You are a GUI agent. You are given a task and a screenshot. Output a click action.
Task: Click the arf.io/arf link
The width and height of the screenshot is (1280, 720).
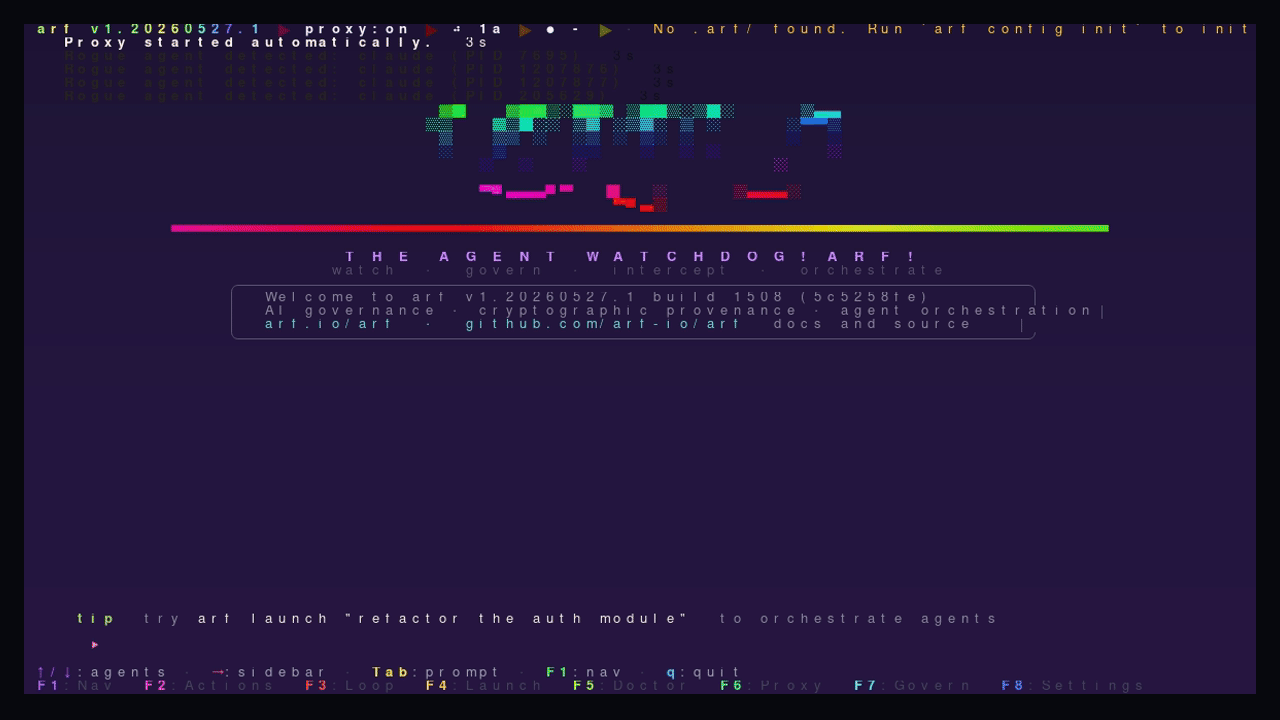330,324
